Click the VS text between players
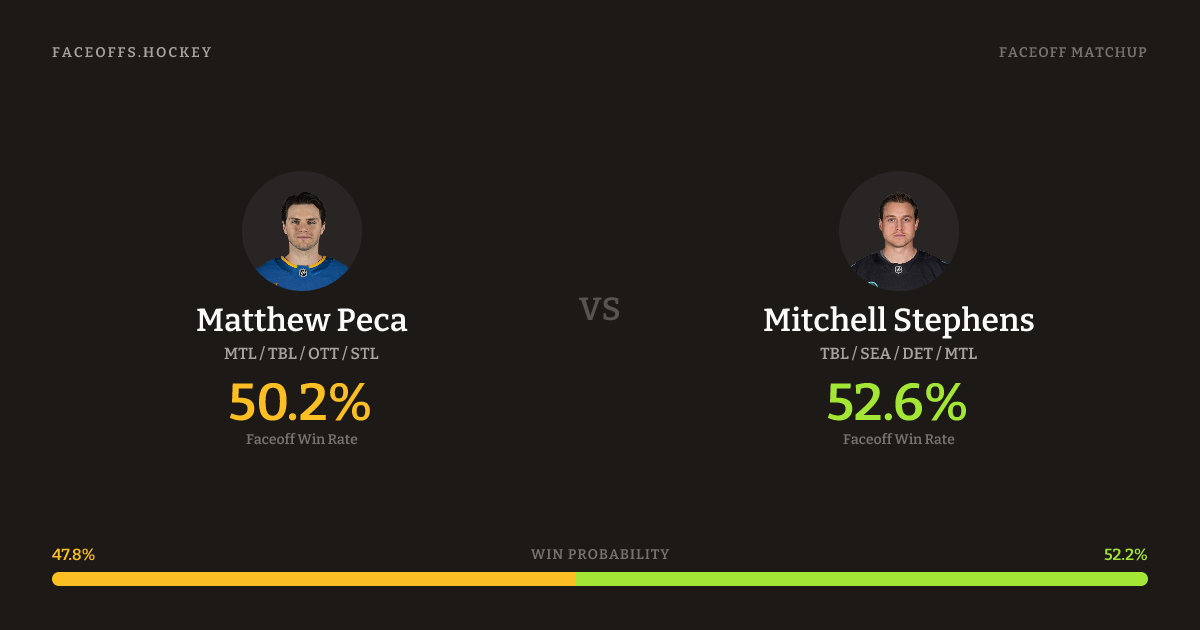1200x630 pixels. point(600,309)
